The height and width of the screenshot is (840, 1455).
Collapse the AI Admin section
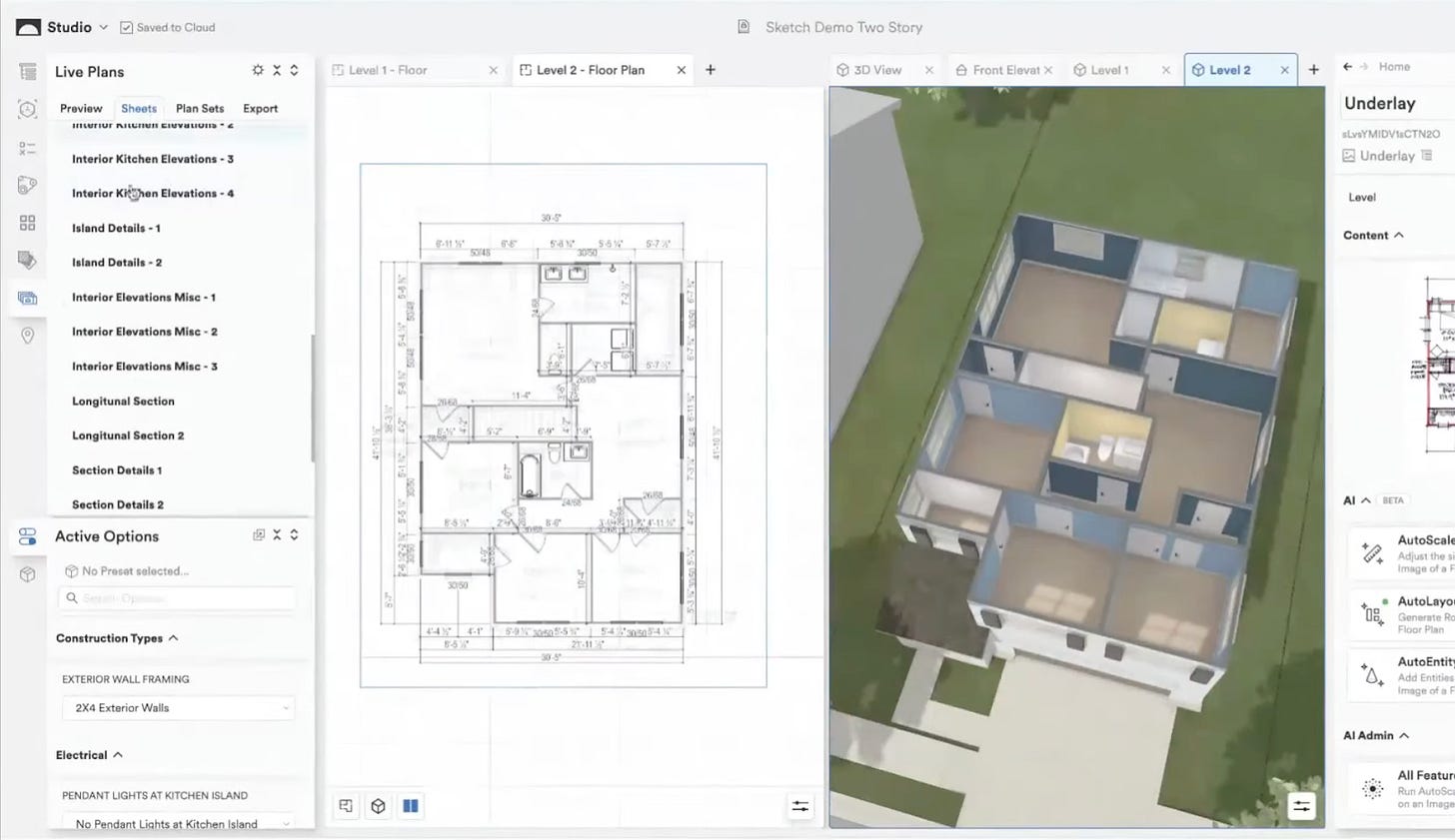[1404, 736]
